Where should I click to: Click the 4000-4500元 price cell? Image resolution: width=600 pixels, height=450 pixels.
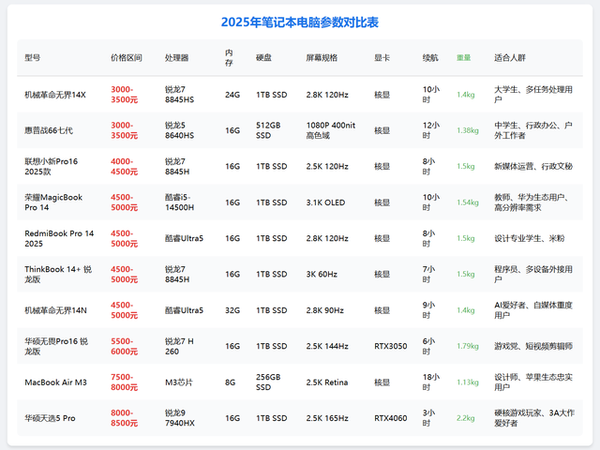(124, 166)
